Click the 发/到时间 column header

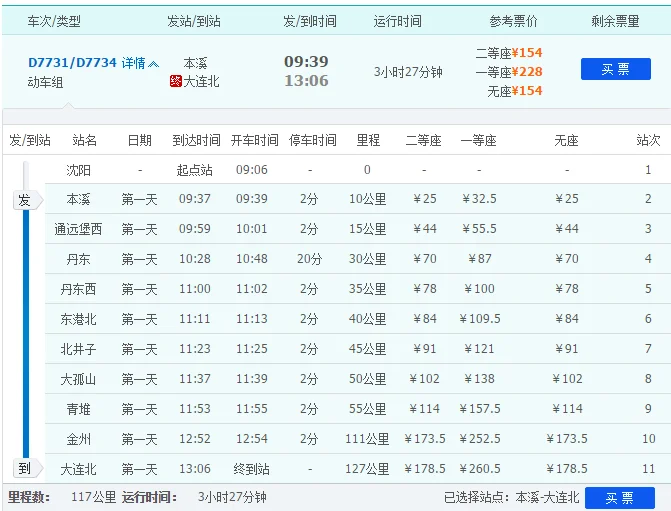[x=310, y=21]
